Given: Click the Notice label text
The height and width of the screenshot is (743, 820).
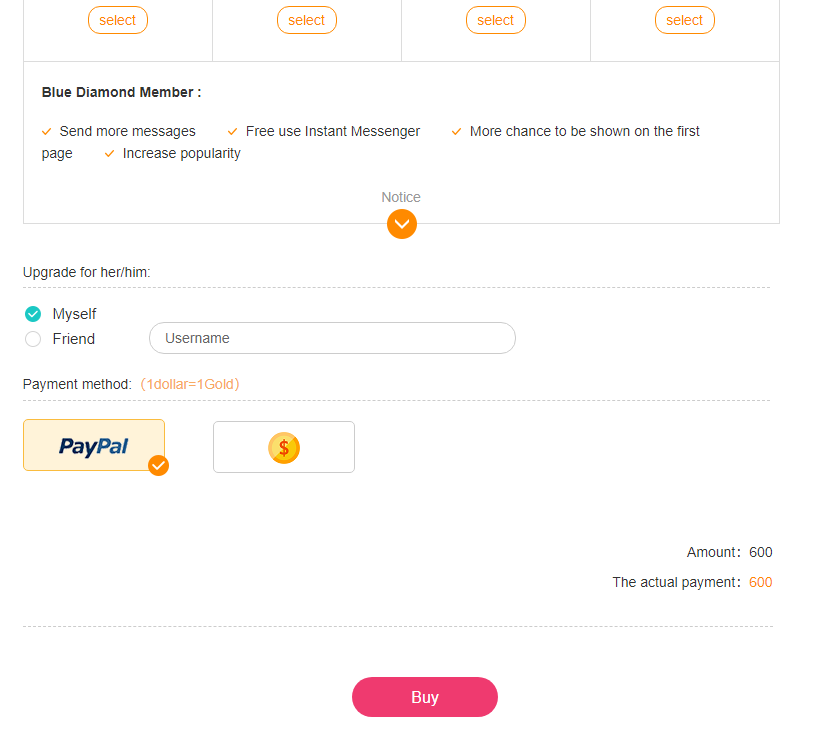Looking at the screenshot, I should (401, 197).
